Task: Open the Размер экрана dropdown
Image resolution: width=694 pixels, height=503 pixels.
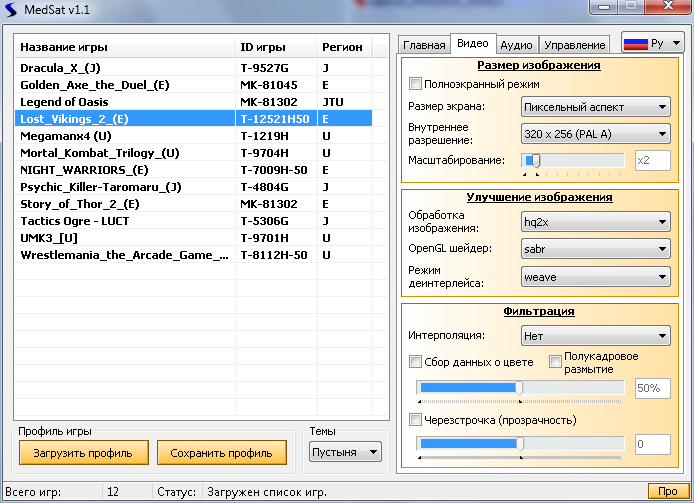Action: 595,107
